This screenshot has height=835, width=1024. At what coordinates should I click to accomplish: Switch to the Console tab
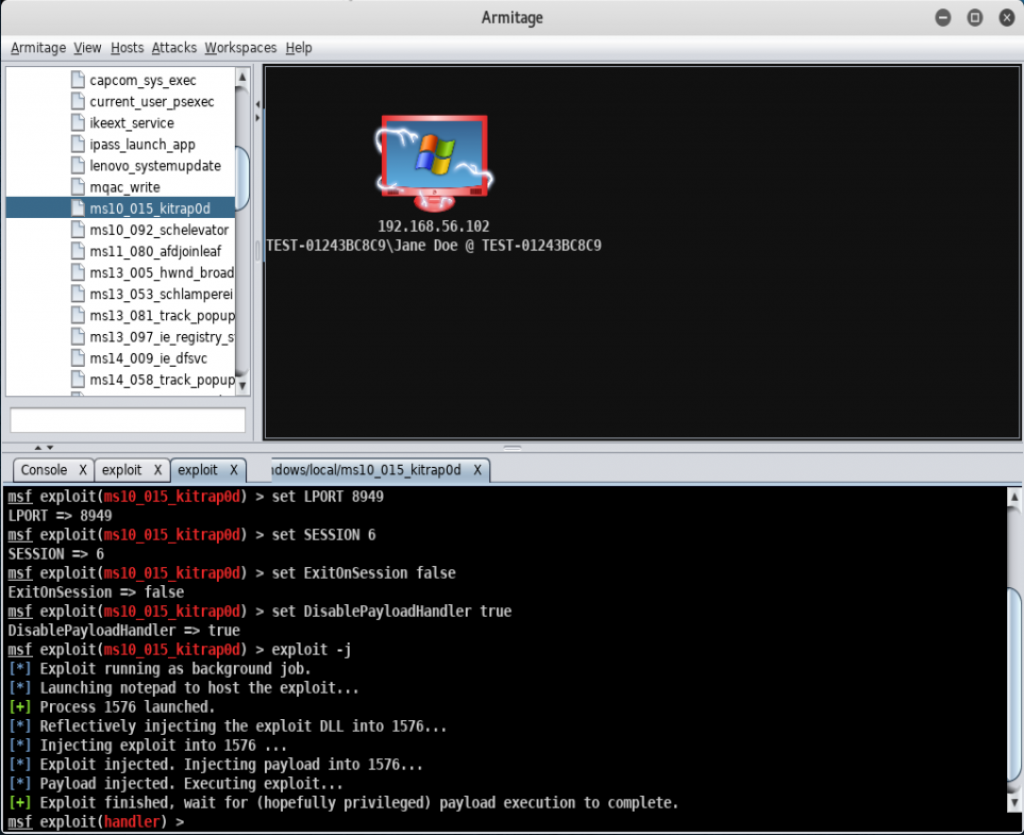44,470
